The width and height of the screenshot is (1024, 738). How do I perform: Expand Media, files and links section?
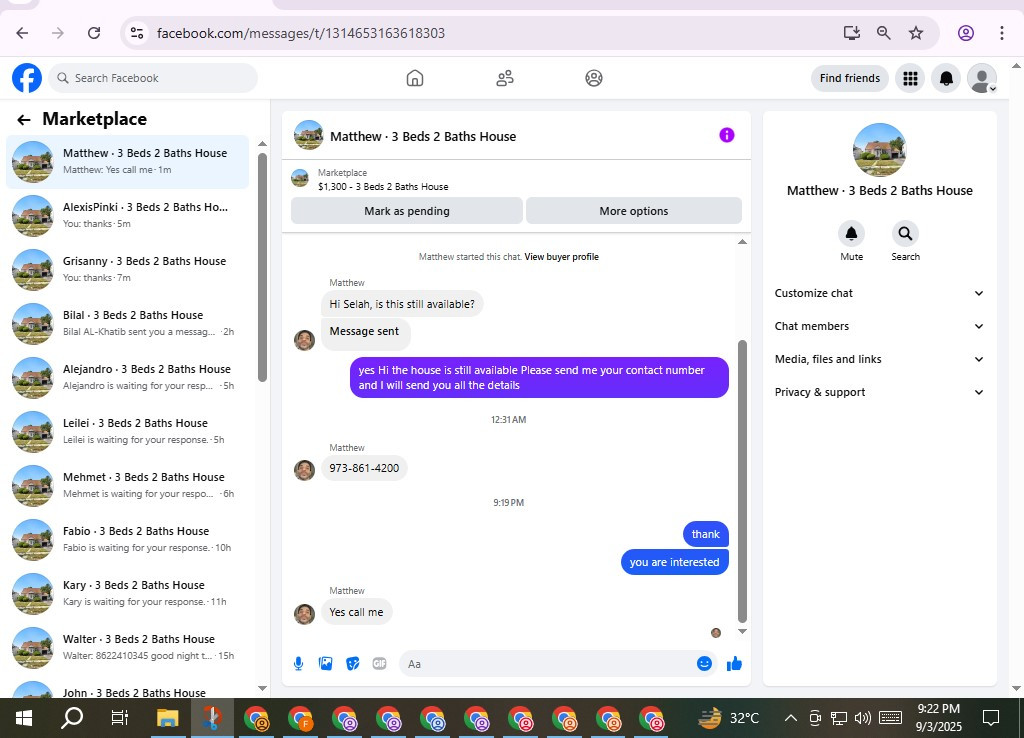(879, 359)
